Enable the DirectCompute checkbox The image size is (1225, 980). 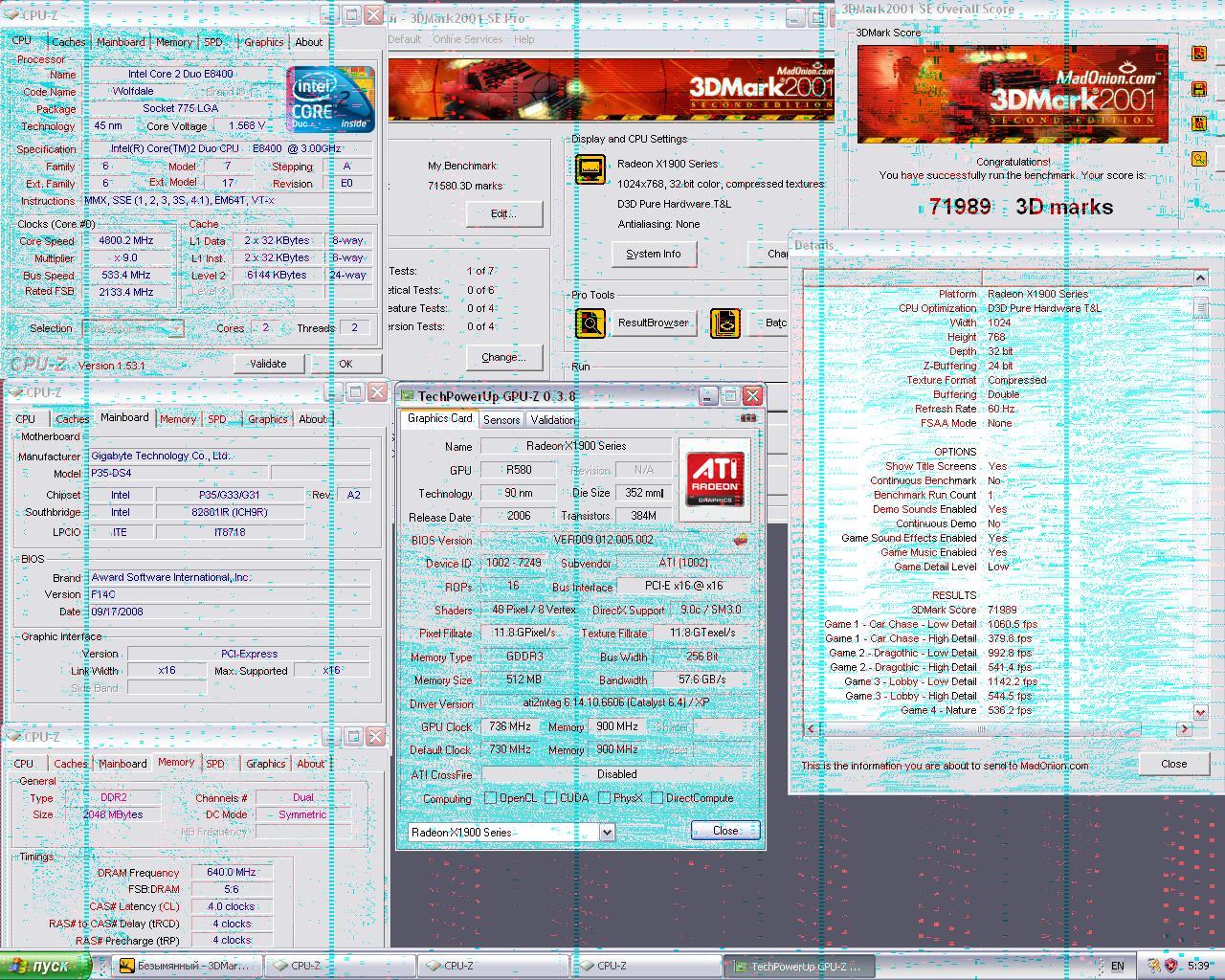pos(657,798)
